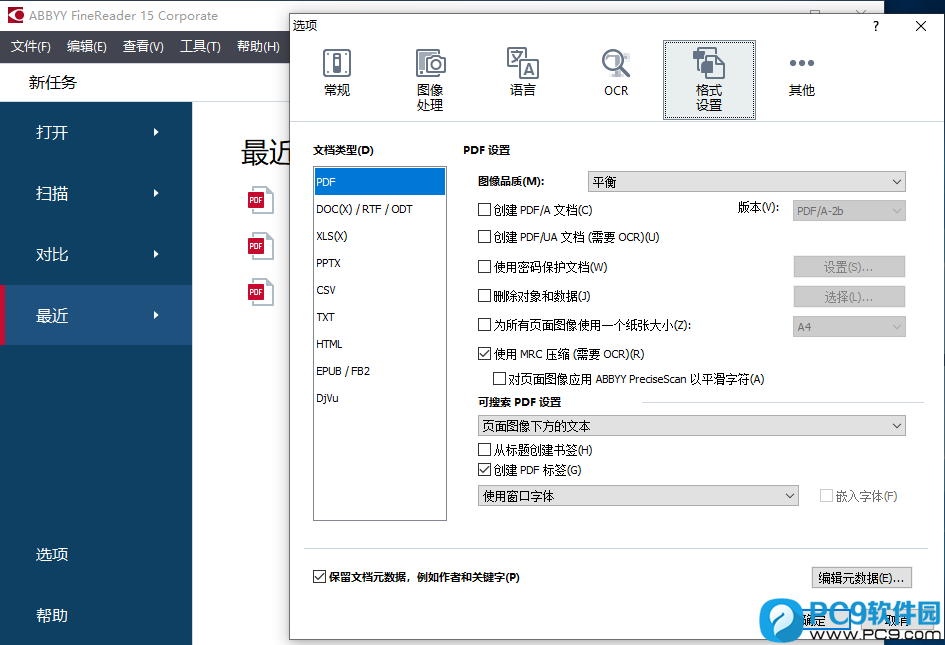Click the help question mark in 选项 dialog
945x645 pixels.
coord(876,26)
